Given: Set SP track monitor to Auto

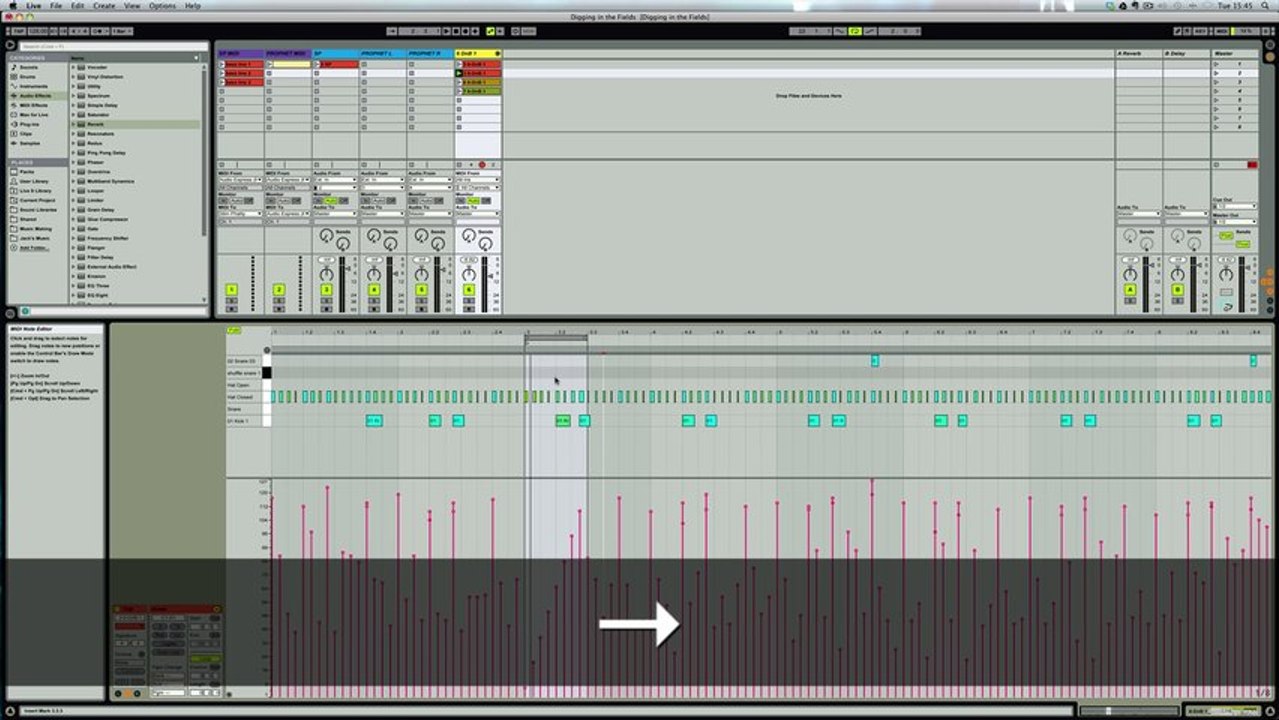Looking at the screenshot, I should coord(333,201).
